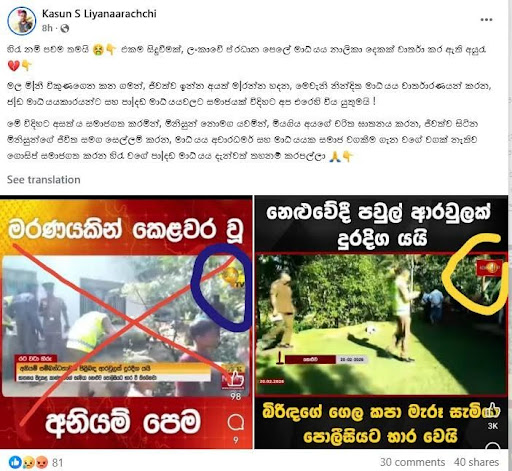Click the blue like reaction icon
The image size is (512, 471).
[x=14, y=462]
